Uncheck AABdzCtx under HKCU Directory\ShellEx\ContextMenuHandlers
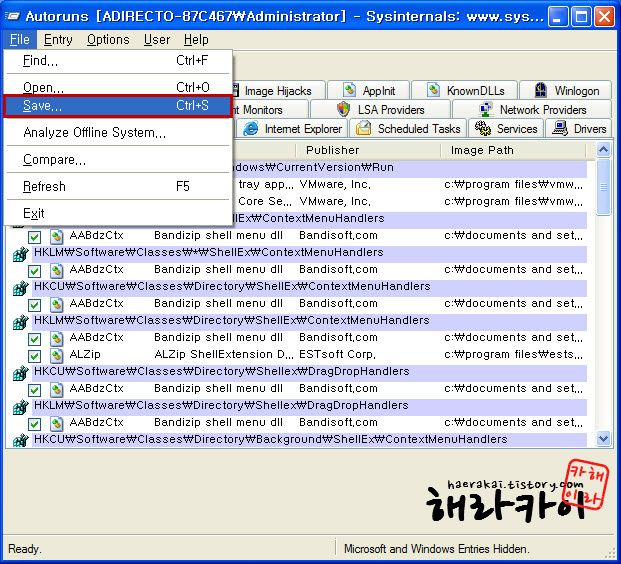621x564 pixels. coord(34,305)
